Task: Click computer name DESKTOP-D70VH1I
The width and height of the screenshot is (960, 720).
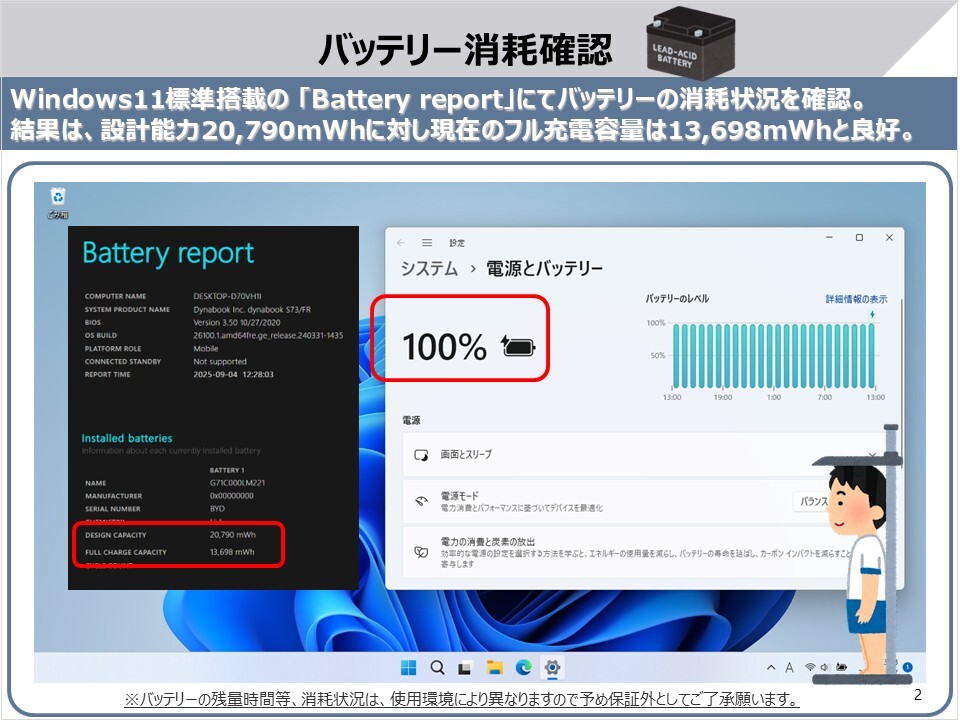Action: (228, 296)
